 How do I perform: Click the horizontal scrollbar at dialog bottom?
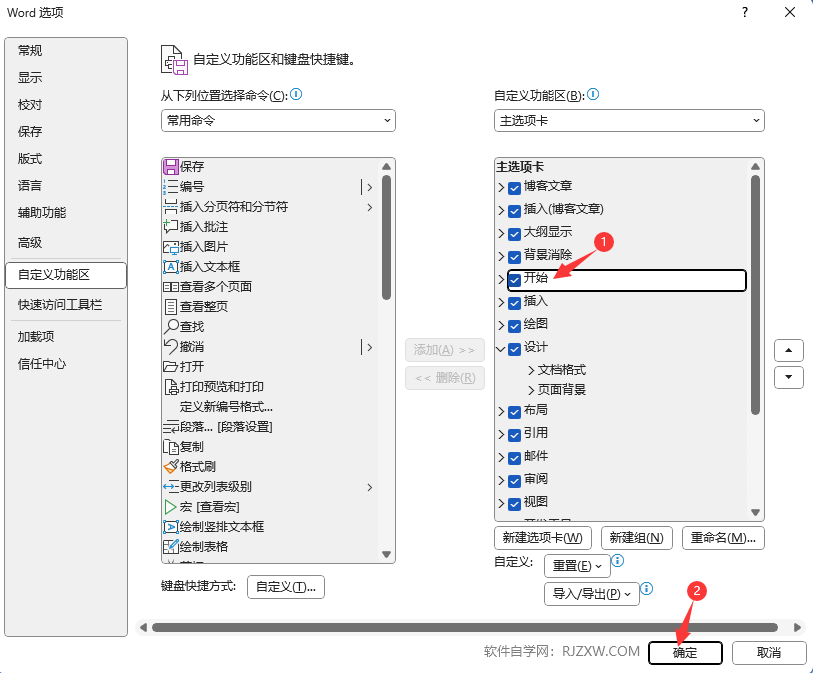(465, 627)
